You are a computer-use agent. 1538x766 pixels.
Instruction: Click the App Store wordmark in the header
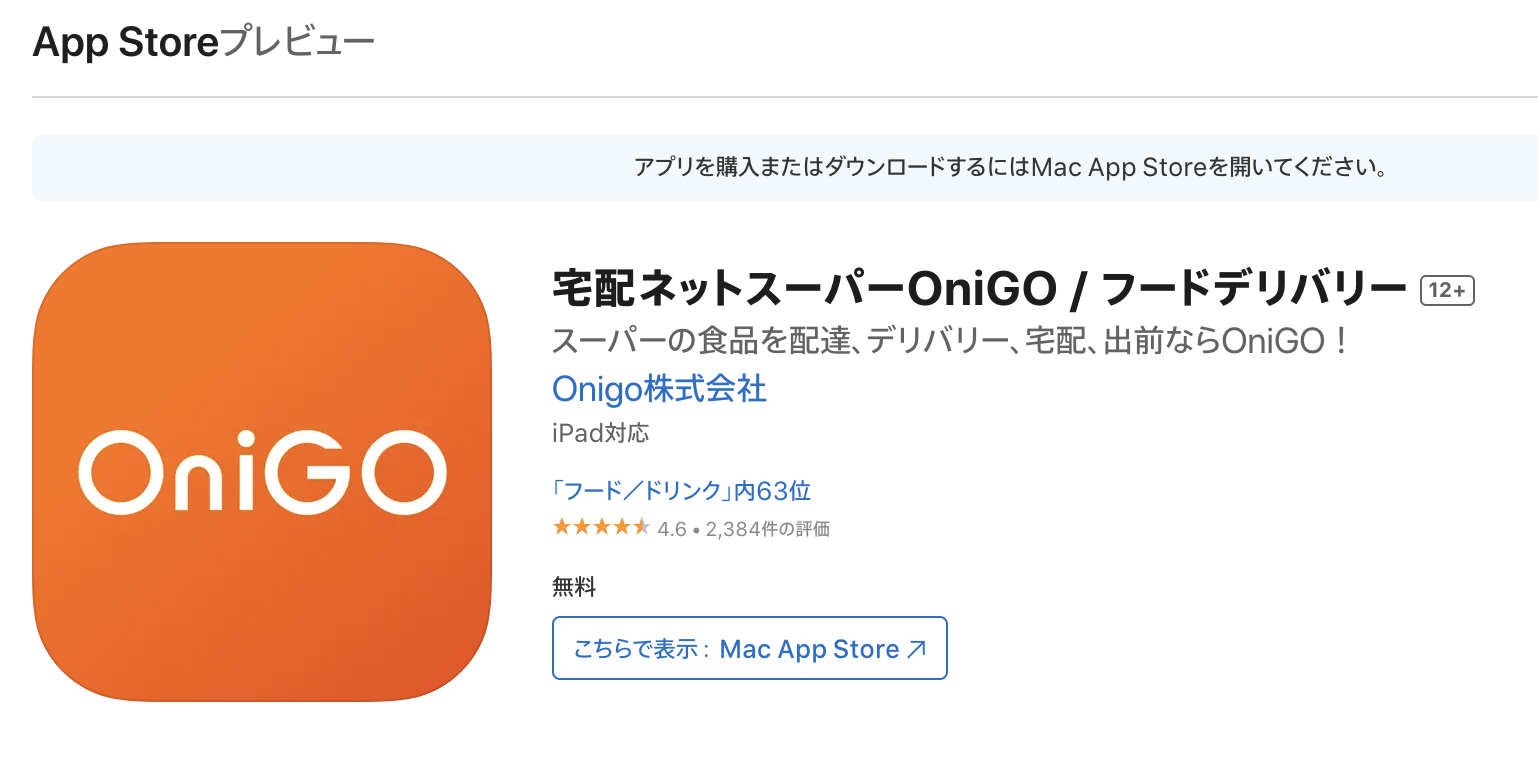click(124, 41)
